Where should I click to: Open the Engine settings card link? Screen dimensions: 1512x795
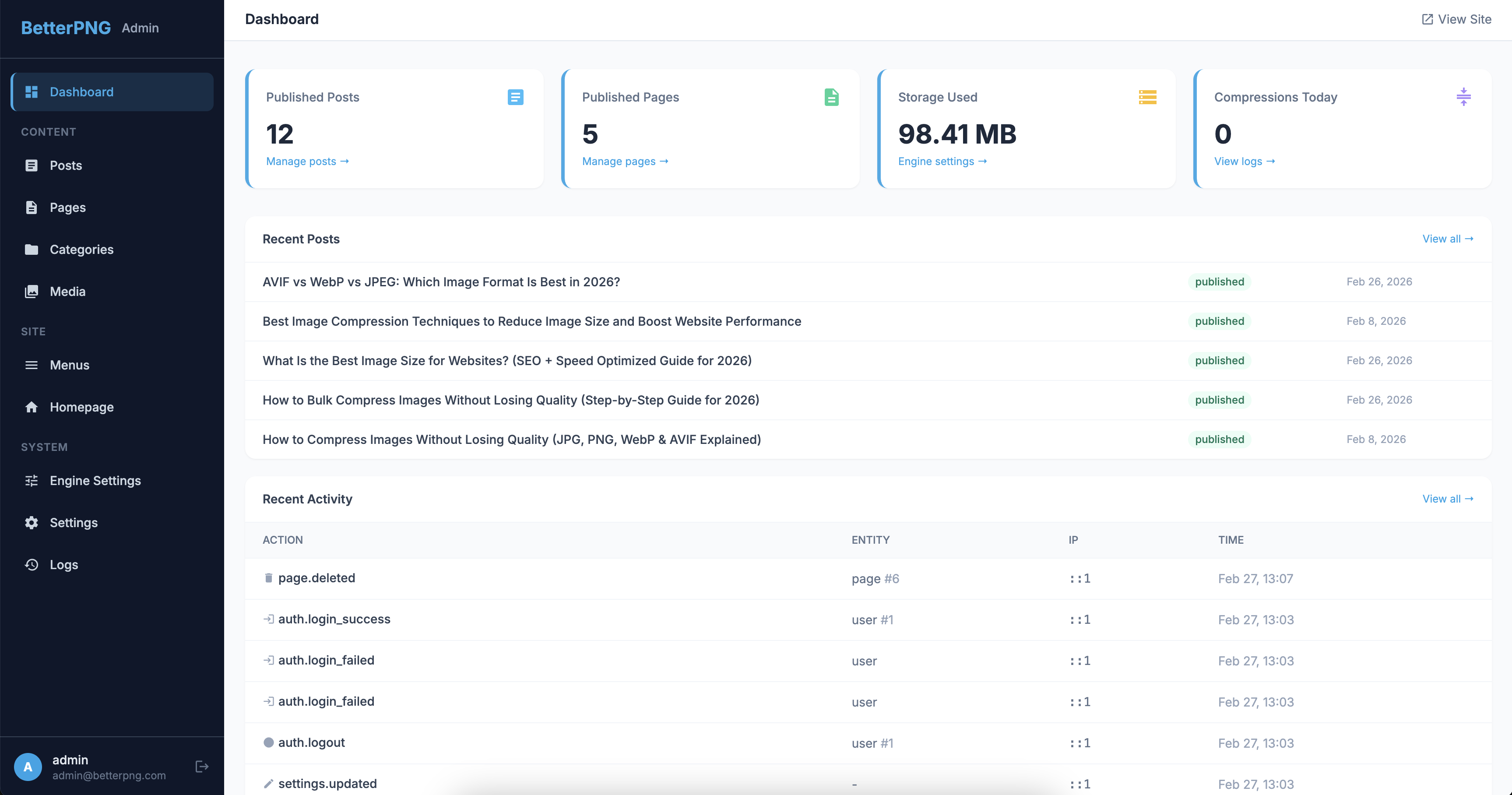tap(942, 161)
